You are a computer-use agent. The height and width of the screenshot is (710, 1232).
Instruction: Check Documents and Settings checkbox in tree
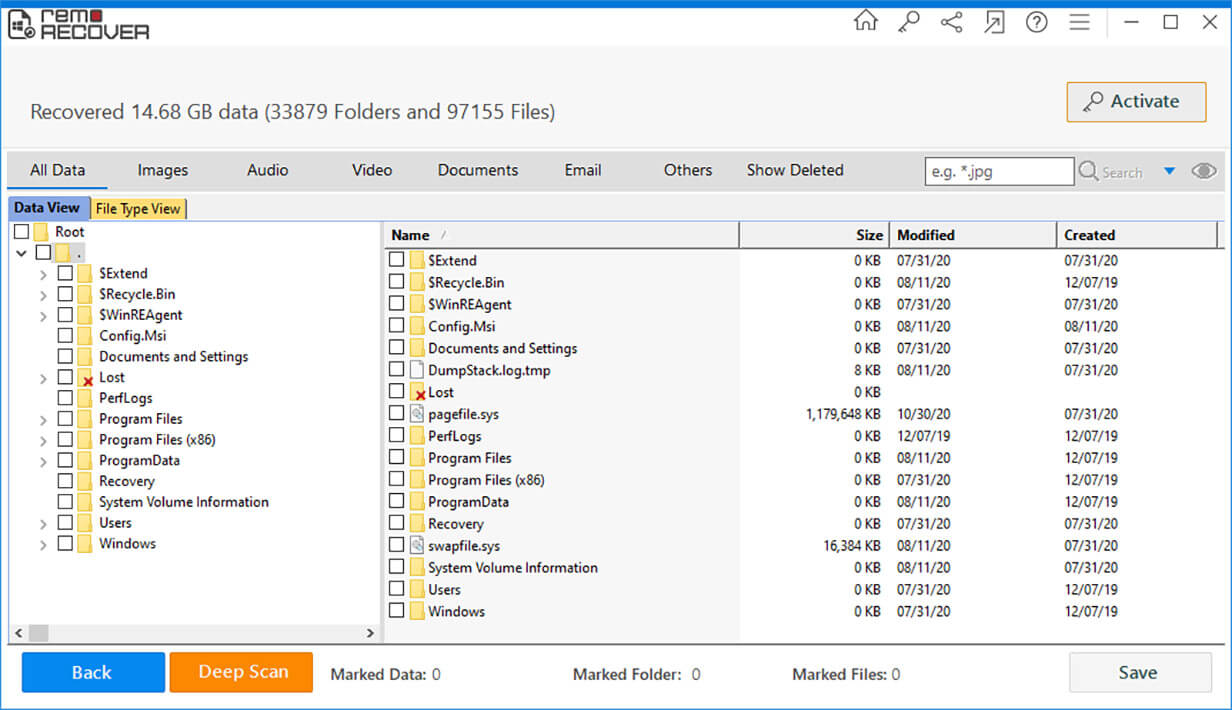pyautogui.click(x=65, y=356)
